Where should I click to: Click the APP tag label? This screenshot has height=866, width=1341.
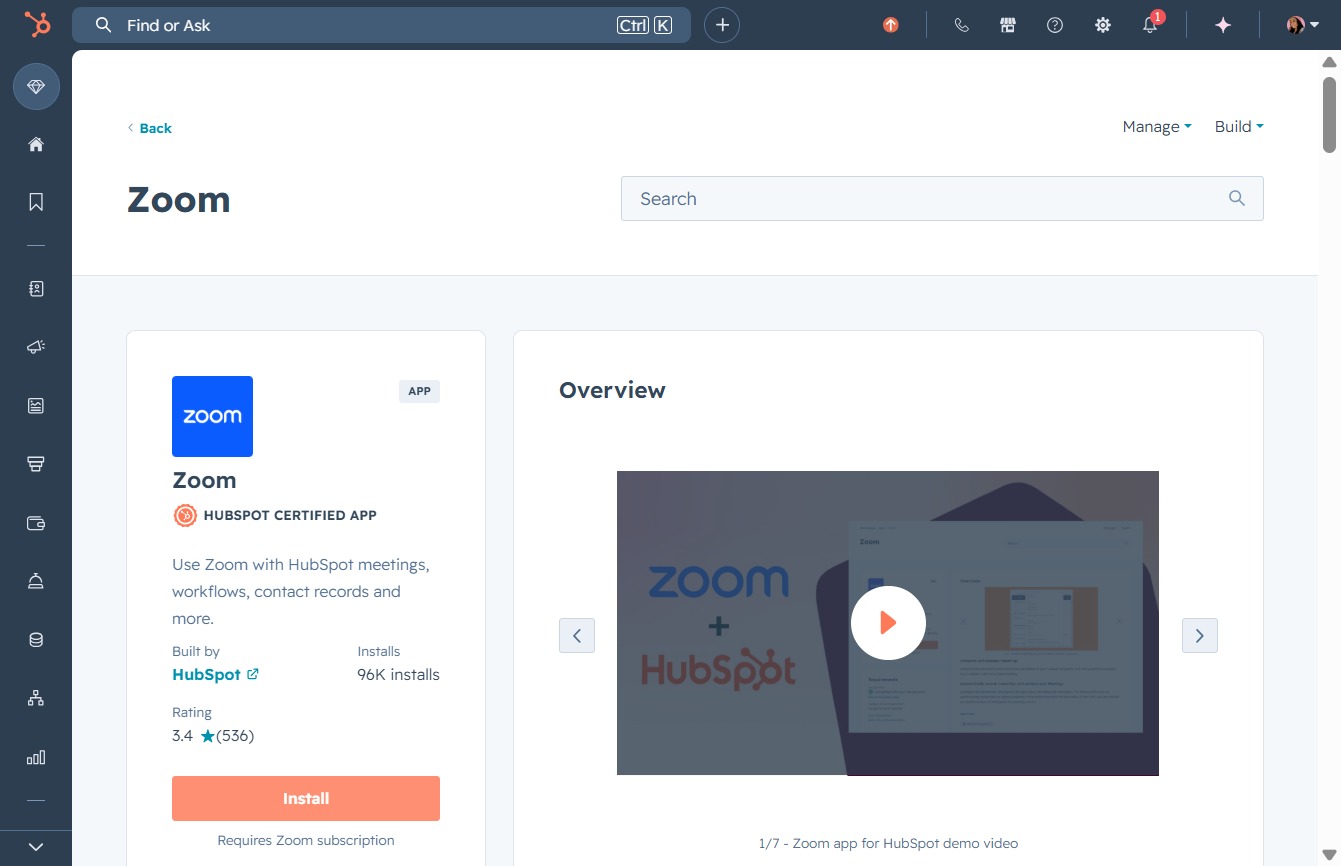(419, 391)
